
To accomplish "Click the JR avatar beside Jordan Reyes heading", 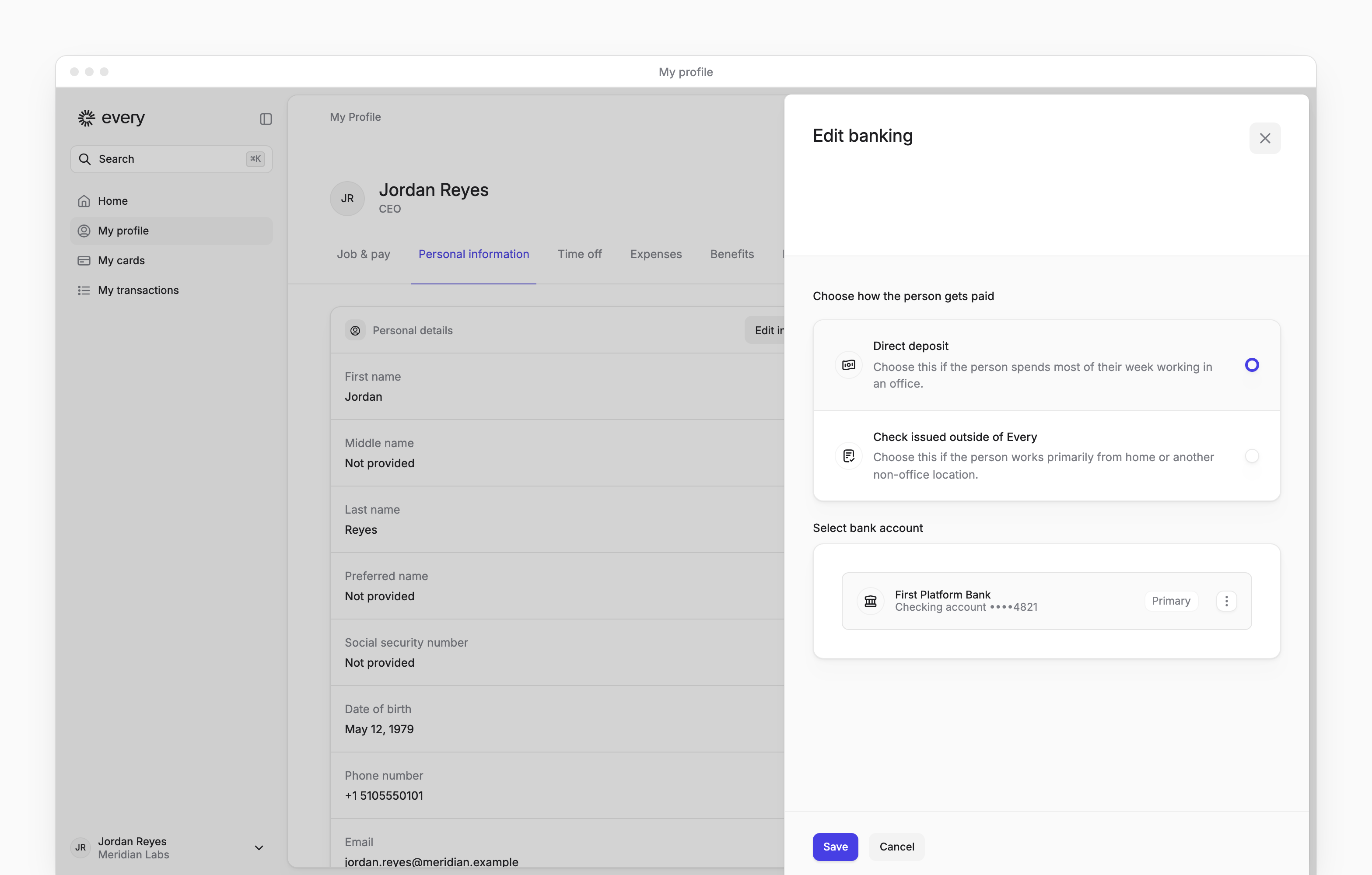I will pos(347,199).
